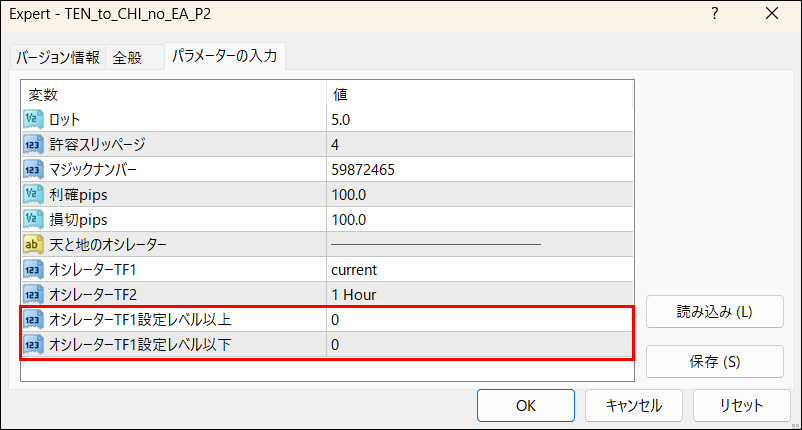
Task: Click the オシレーターTF1設定レベル以下 row icon
Action: [33, 345]
